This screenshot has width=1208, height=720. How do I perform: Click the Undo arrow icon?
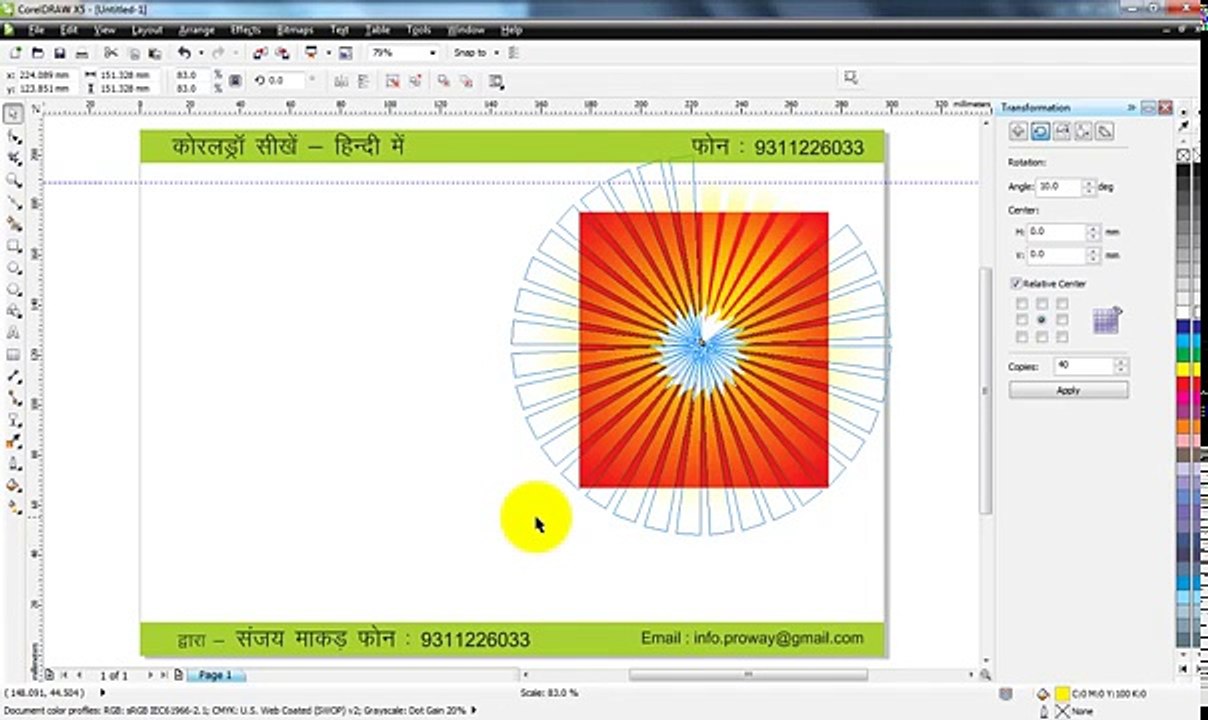pyautogui.click(x=184, y=53)
